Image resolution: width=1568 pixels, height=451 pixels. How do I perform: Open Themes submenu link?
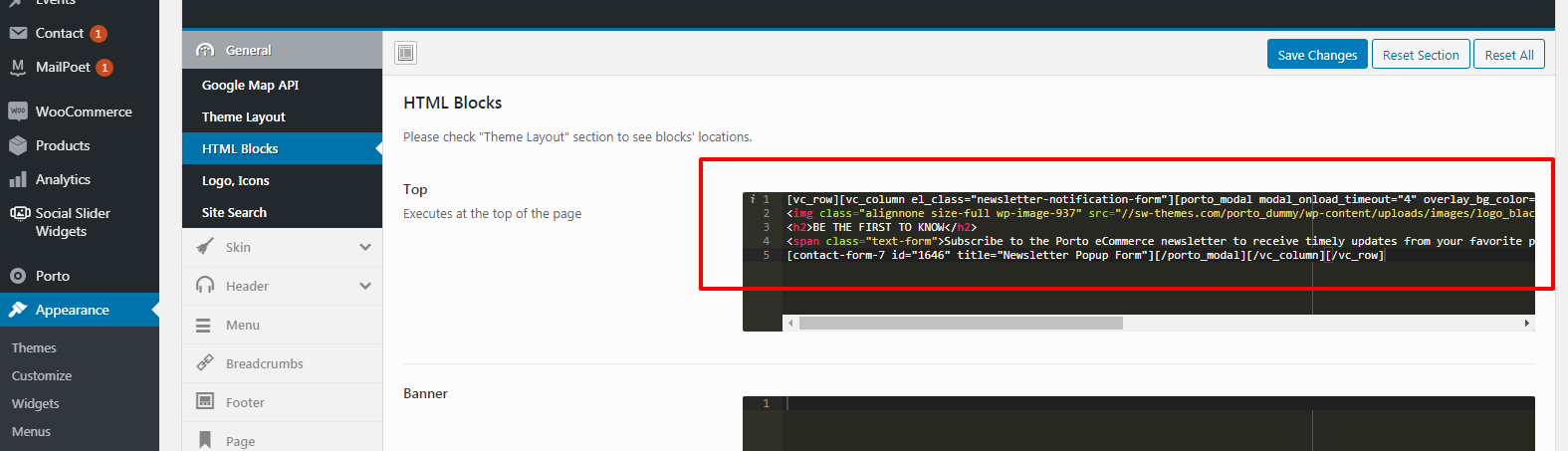tap(34, 347)
